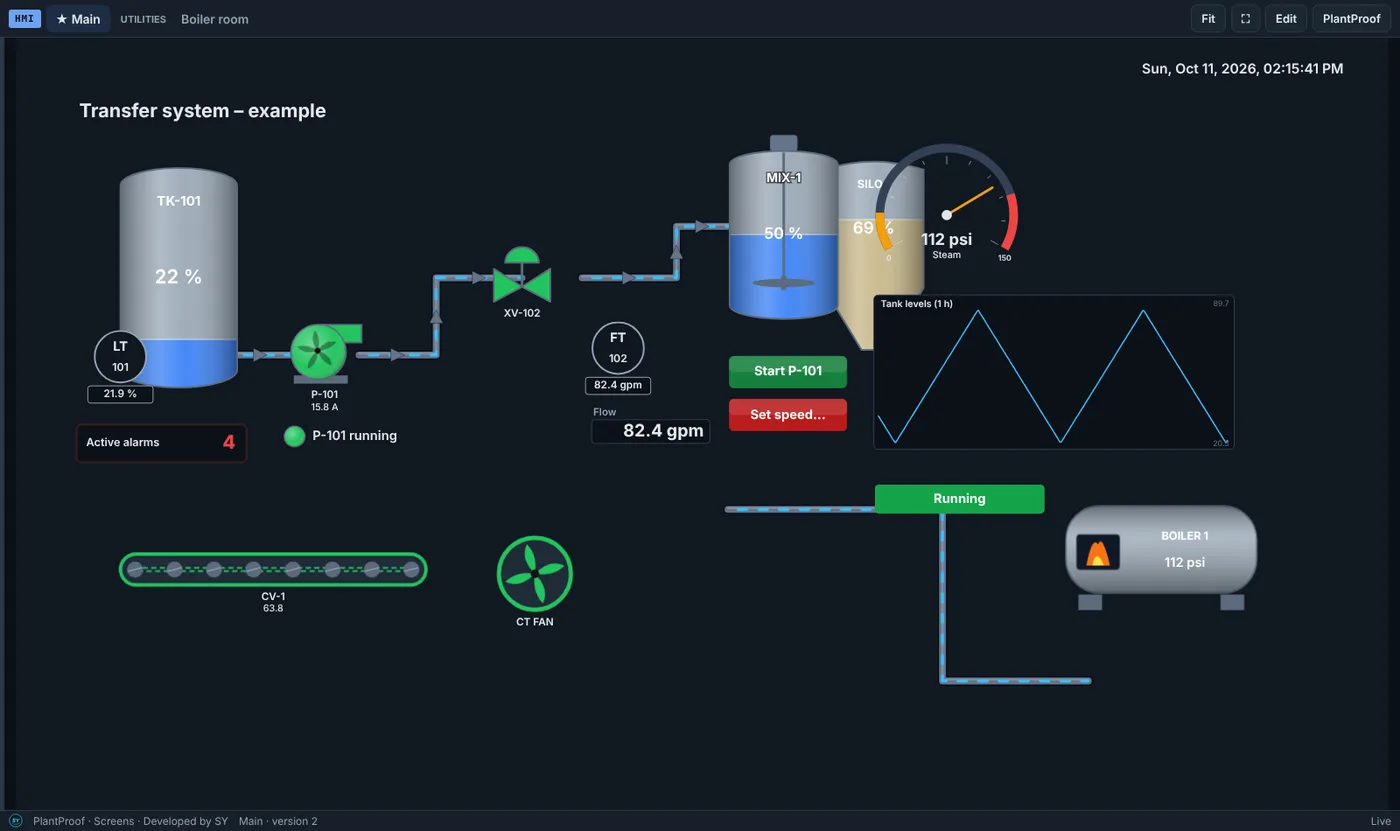1400x831 pixels.
Task: Click the 21.9 % level value box
Action: (120, 394)
